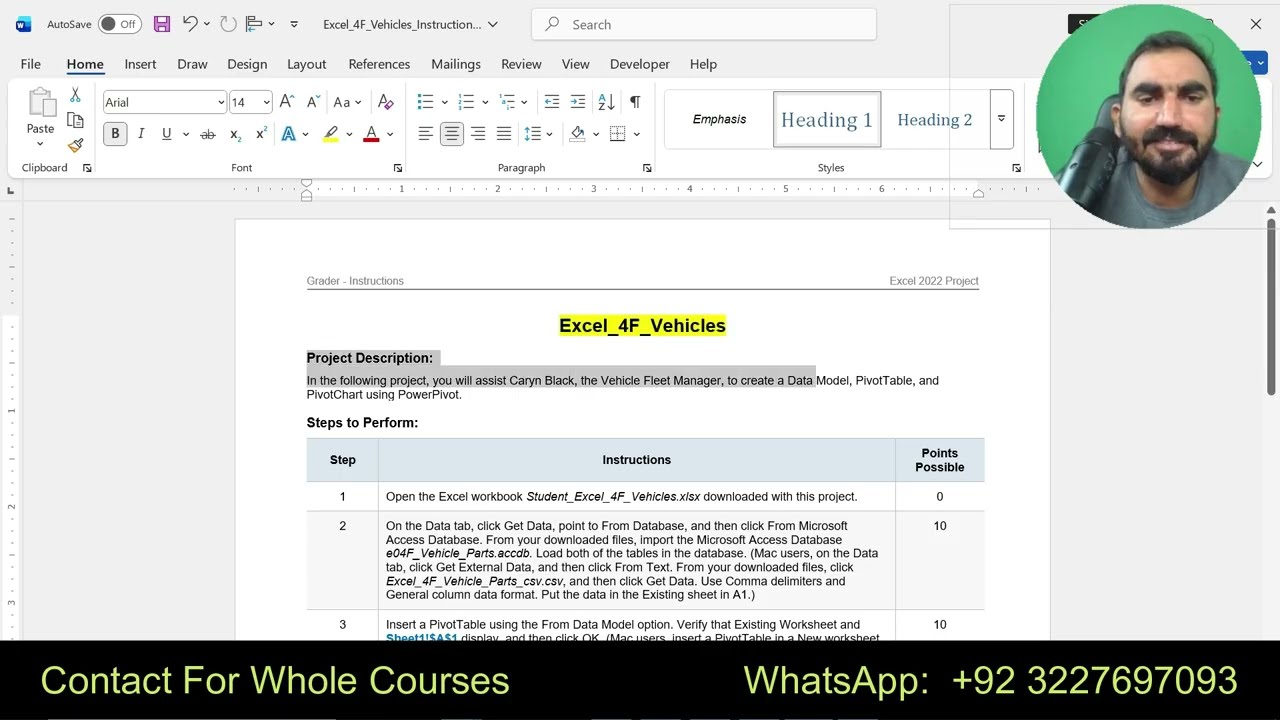Toggle the AutoSave switch
The image size is (1280, 720).
tap(119, 24)
